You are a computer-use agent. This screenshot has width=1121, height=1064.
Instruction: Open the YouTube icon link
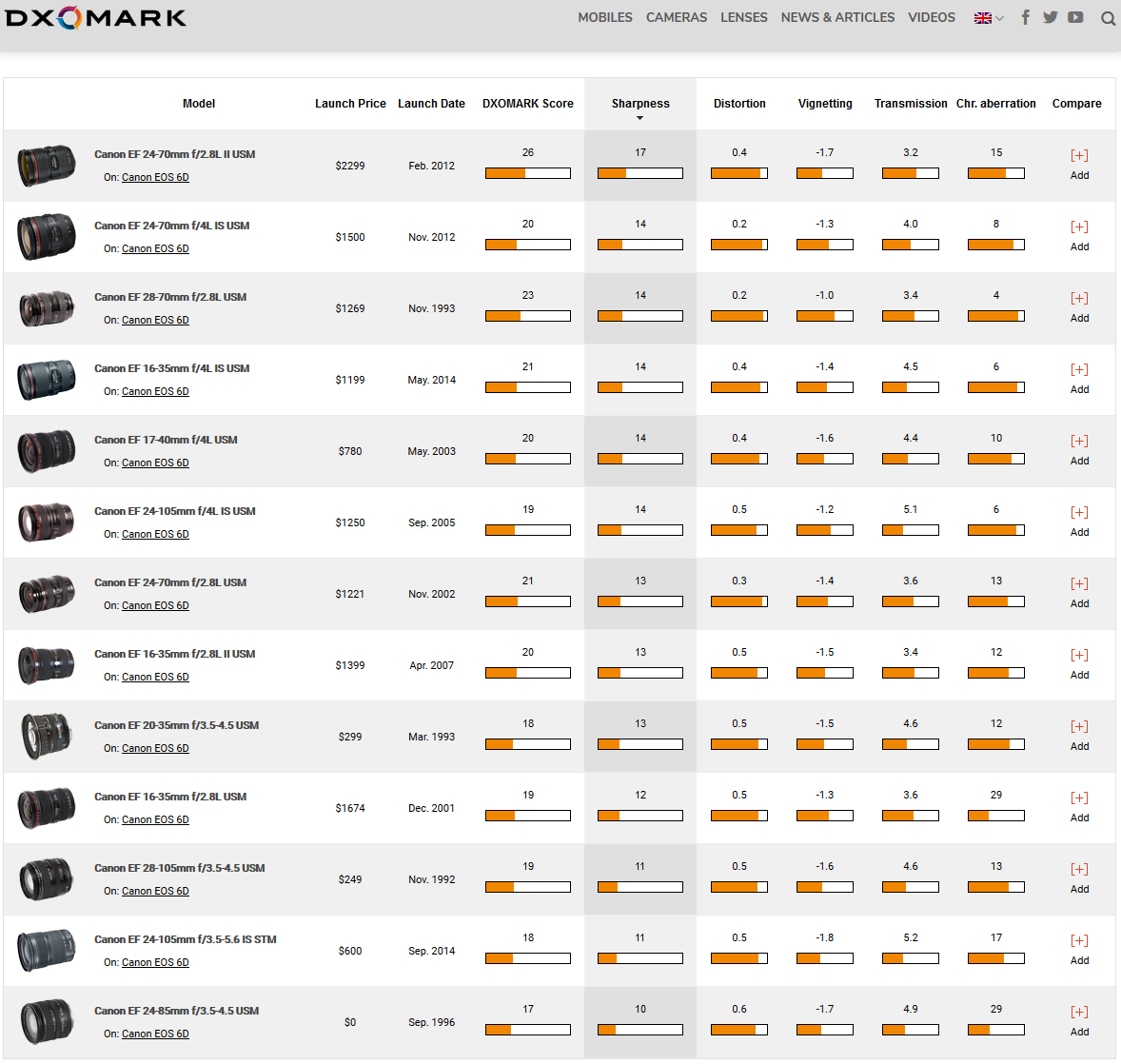point(1075,17)
